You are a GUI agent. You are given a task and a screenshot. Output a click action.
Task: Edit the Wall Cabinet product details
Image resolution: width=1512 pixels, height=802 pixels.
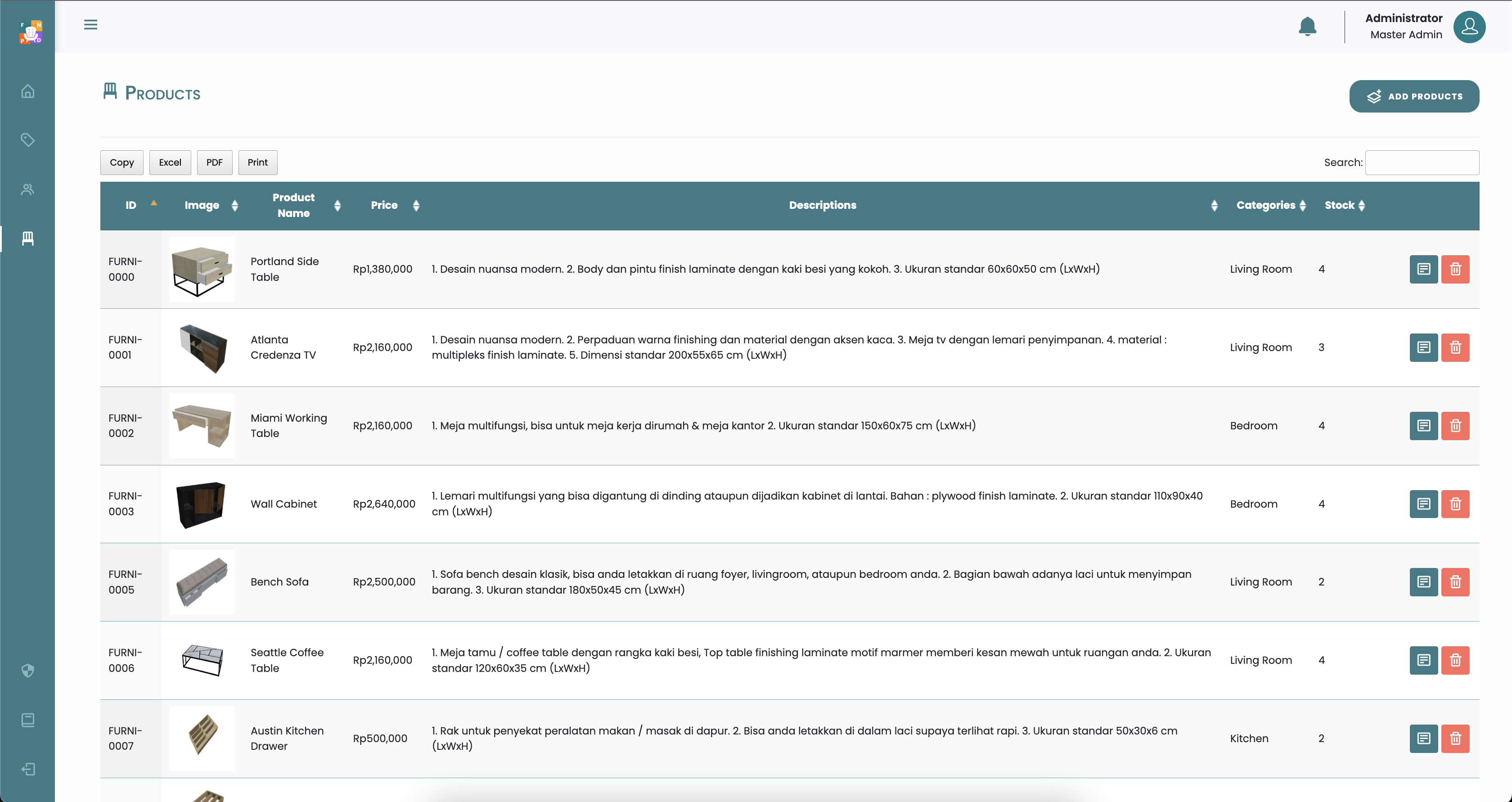click(x=1423, y=505)
